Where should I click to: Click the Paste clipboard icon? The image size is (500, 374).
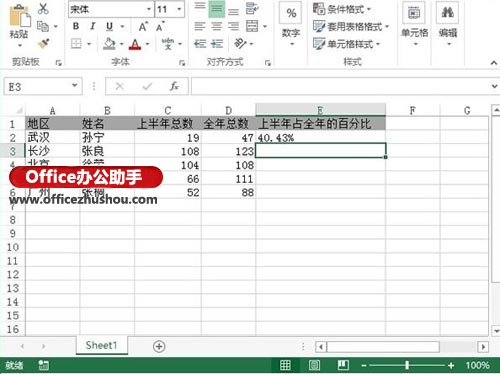tap(19, 16)
